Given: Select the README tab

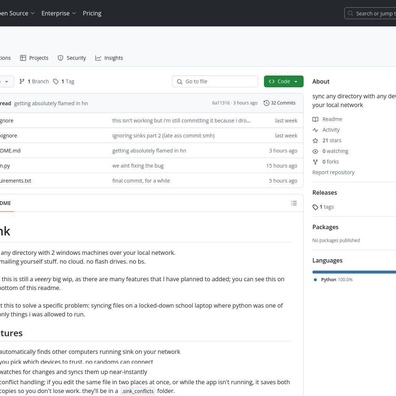Looking at the screenshot, I should click(x=5, y=203).
